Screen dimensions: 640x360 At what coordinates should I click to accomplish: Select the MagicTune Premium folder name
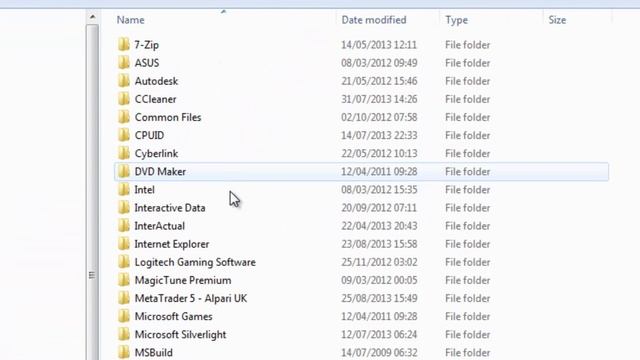183,280
